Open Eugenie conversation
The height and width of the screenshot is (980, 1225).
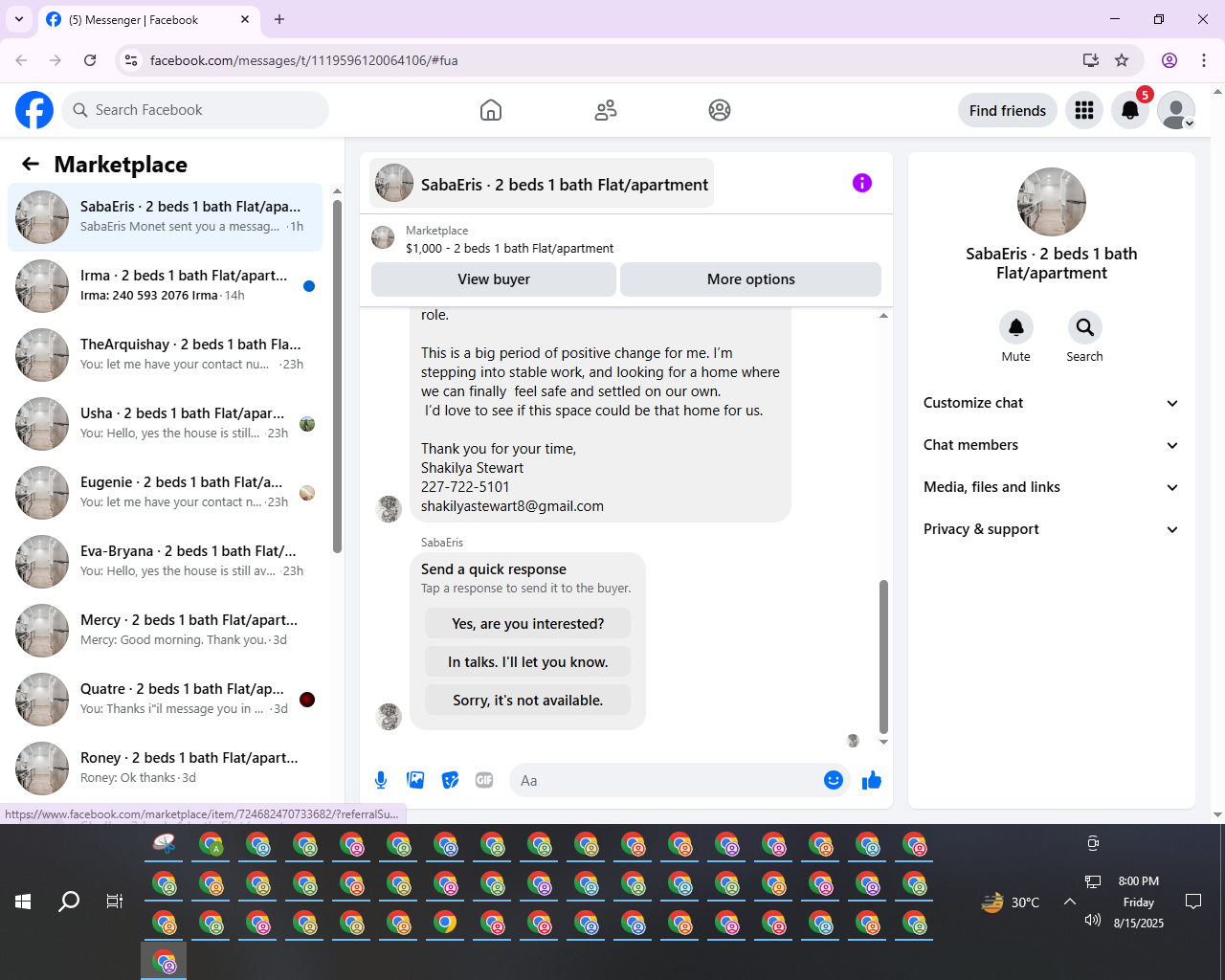click(x=166, y=493)
